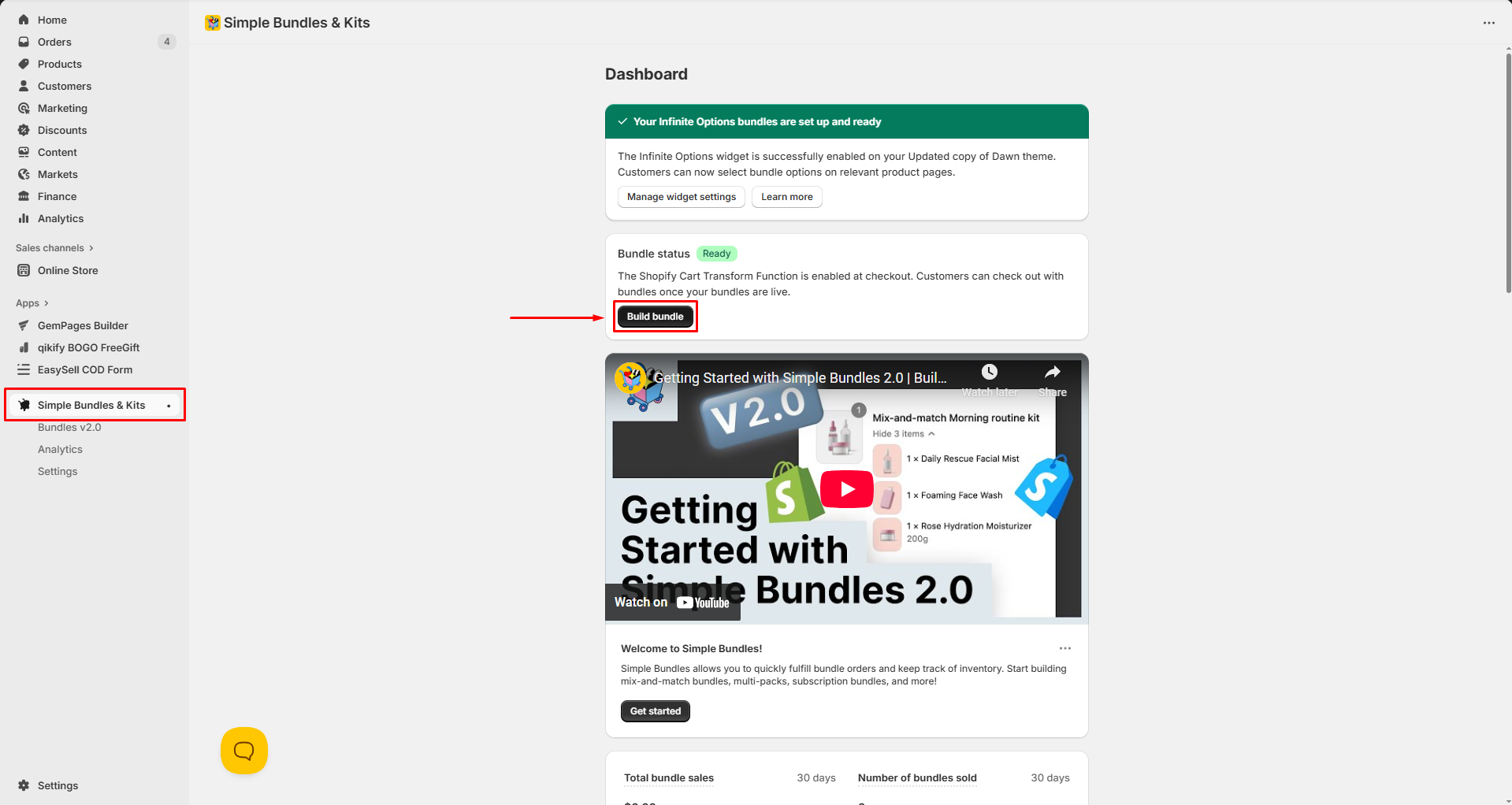Click the Customers person icon
This screenshot has width=1512, height=805.
[x=24, y=86]
